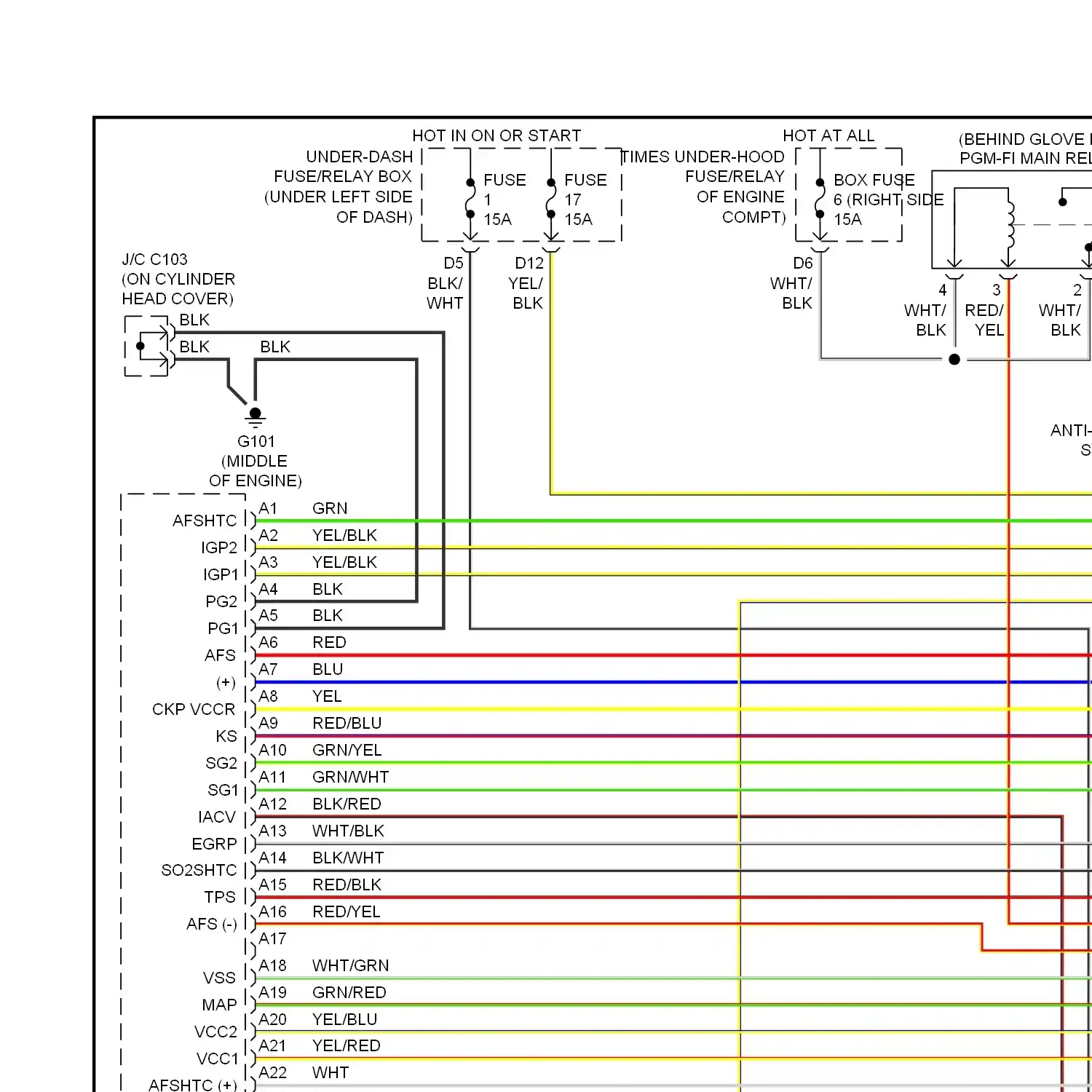Click the 'J/C C103' connector label

pos(155,260)
